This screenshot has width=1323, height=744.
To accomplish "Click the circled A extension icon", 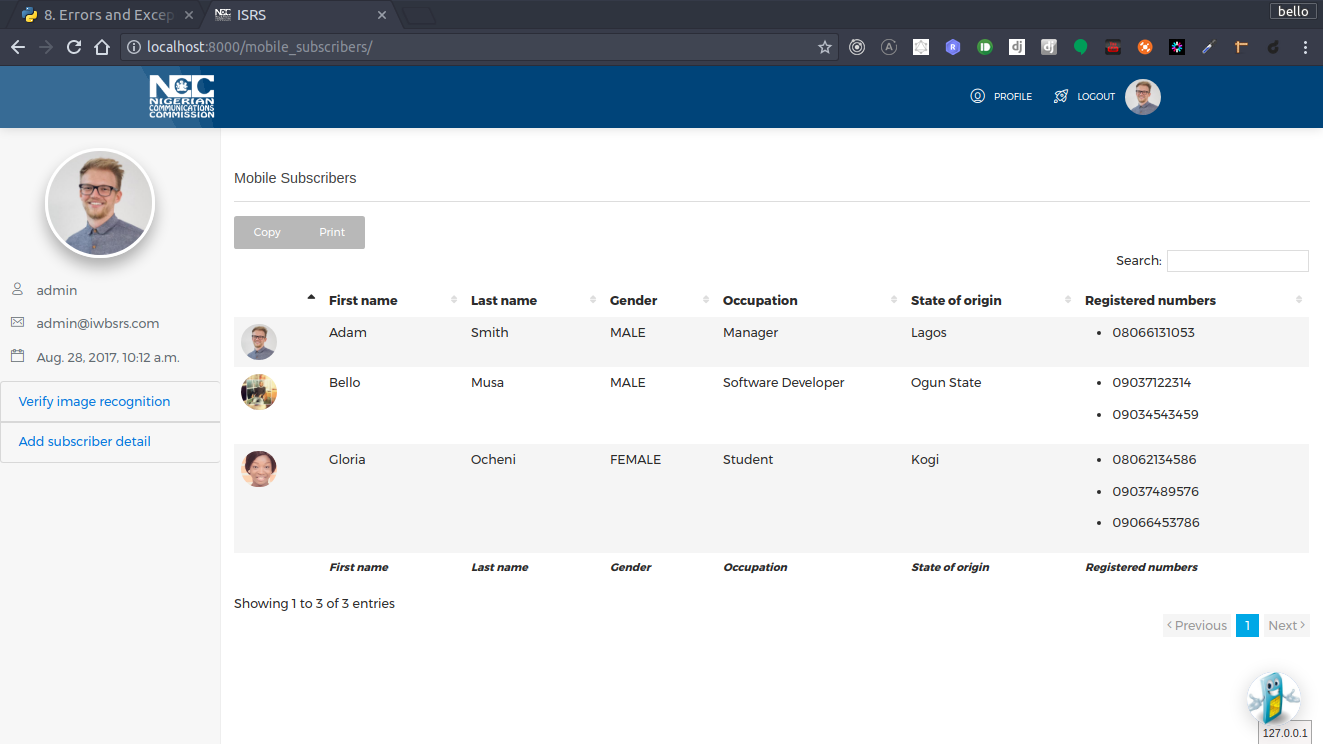I will (x=889, y=47).
